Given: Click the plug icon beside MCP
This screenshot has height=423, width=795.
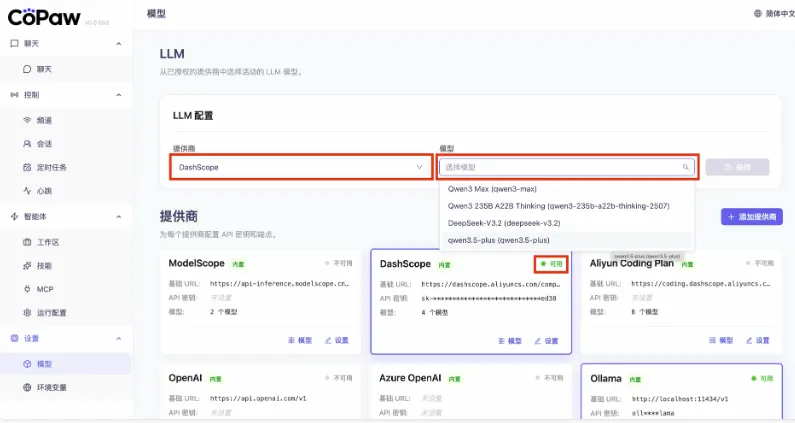Looking at the screenshot, I should click(27, 289).
